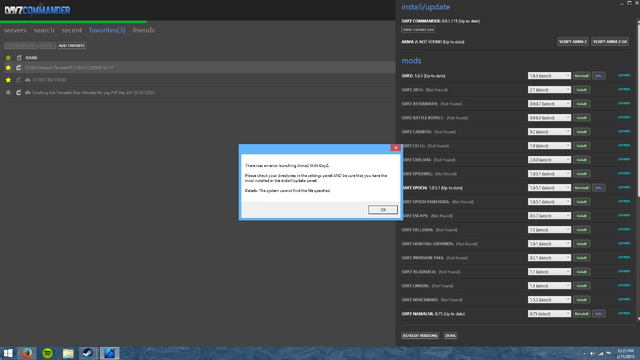
Task: Open DayZ Epoch version dropdown
Action: click(x=549, y=187)
